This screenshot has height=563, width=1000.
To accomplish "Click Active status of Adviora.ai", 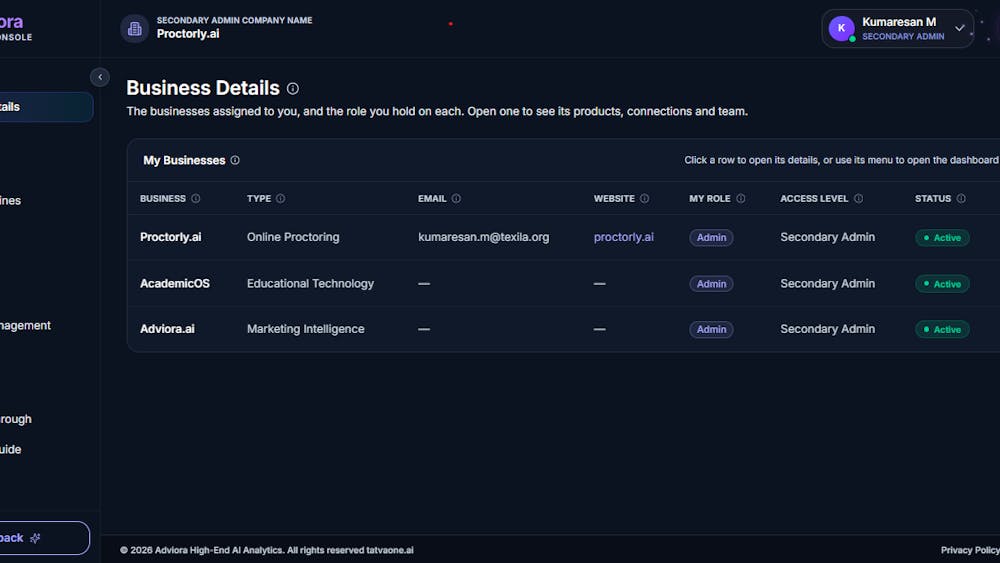I will 942,330.
